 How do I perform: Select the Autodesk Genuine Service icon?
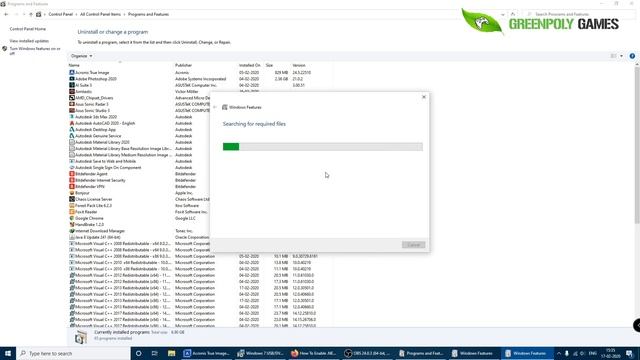pos(72,136)
